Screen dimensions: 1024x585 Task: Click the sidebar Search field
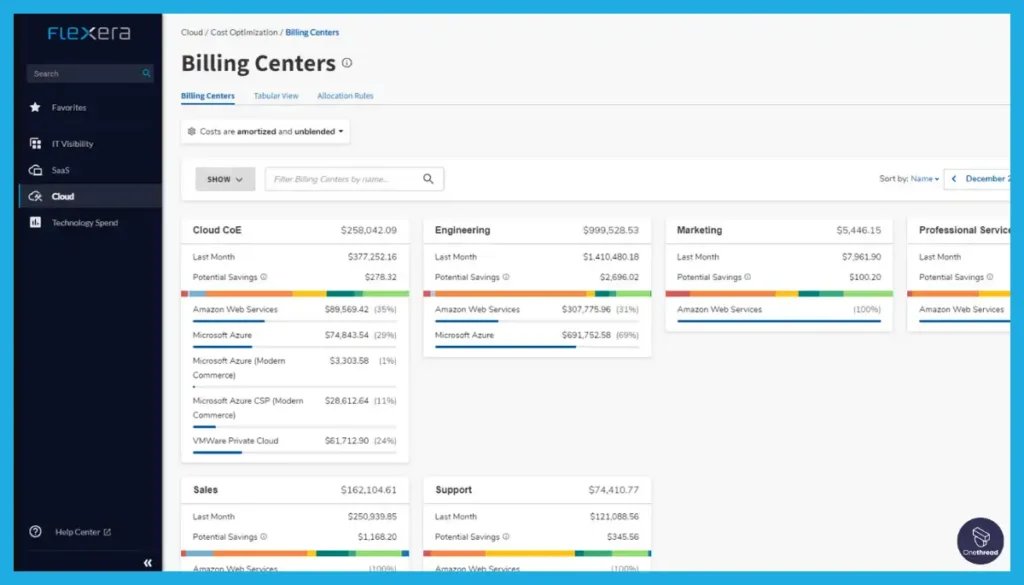click(x=90, y=74)
